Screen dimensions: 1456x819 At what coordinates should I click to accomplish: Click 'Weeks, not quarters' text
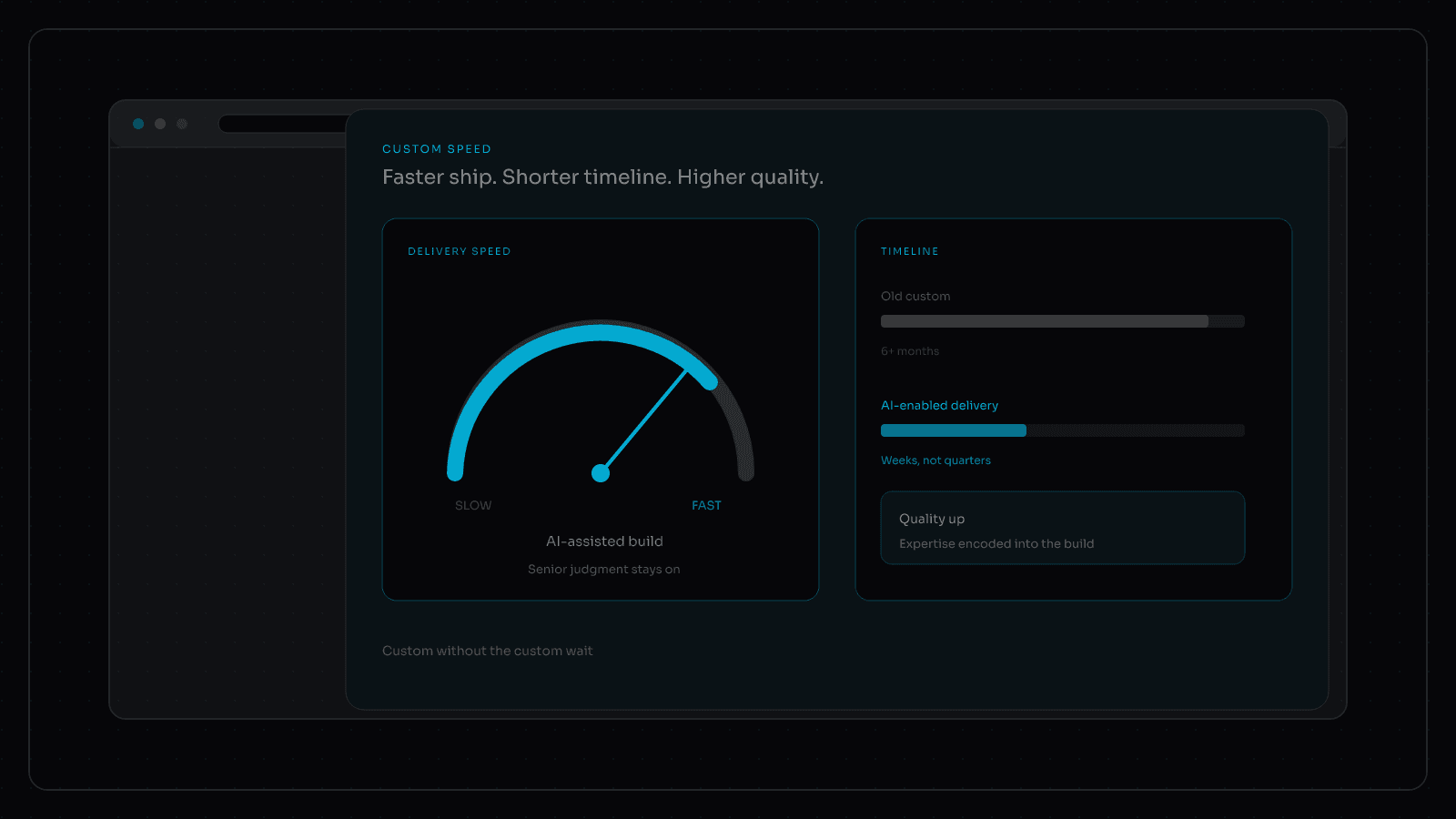(935, 460)
